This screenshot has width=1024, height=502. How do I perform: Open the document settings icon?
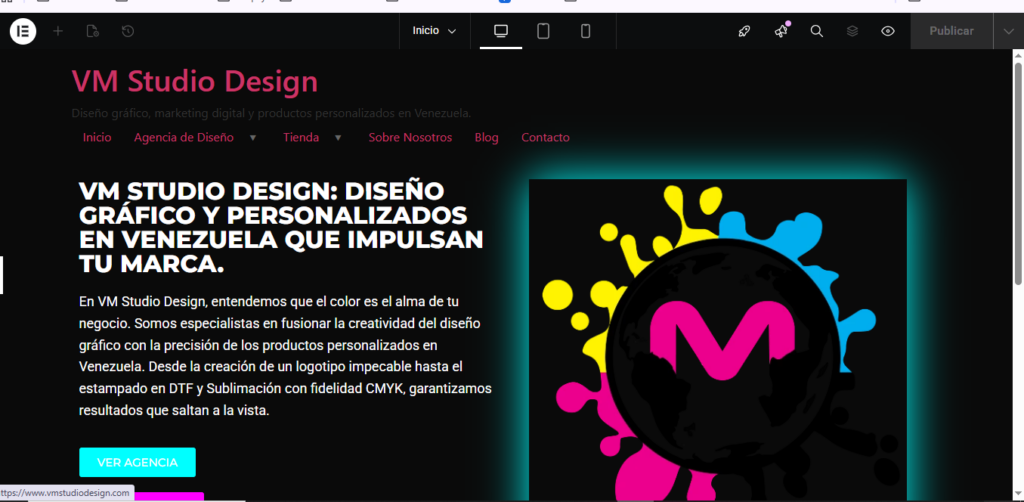[x=93, y=31]
